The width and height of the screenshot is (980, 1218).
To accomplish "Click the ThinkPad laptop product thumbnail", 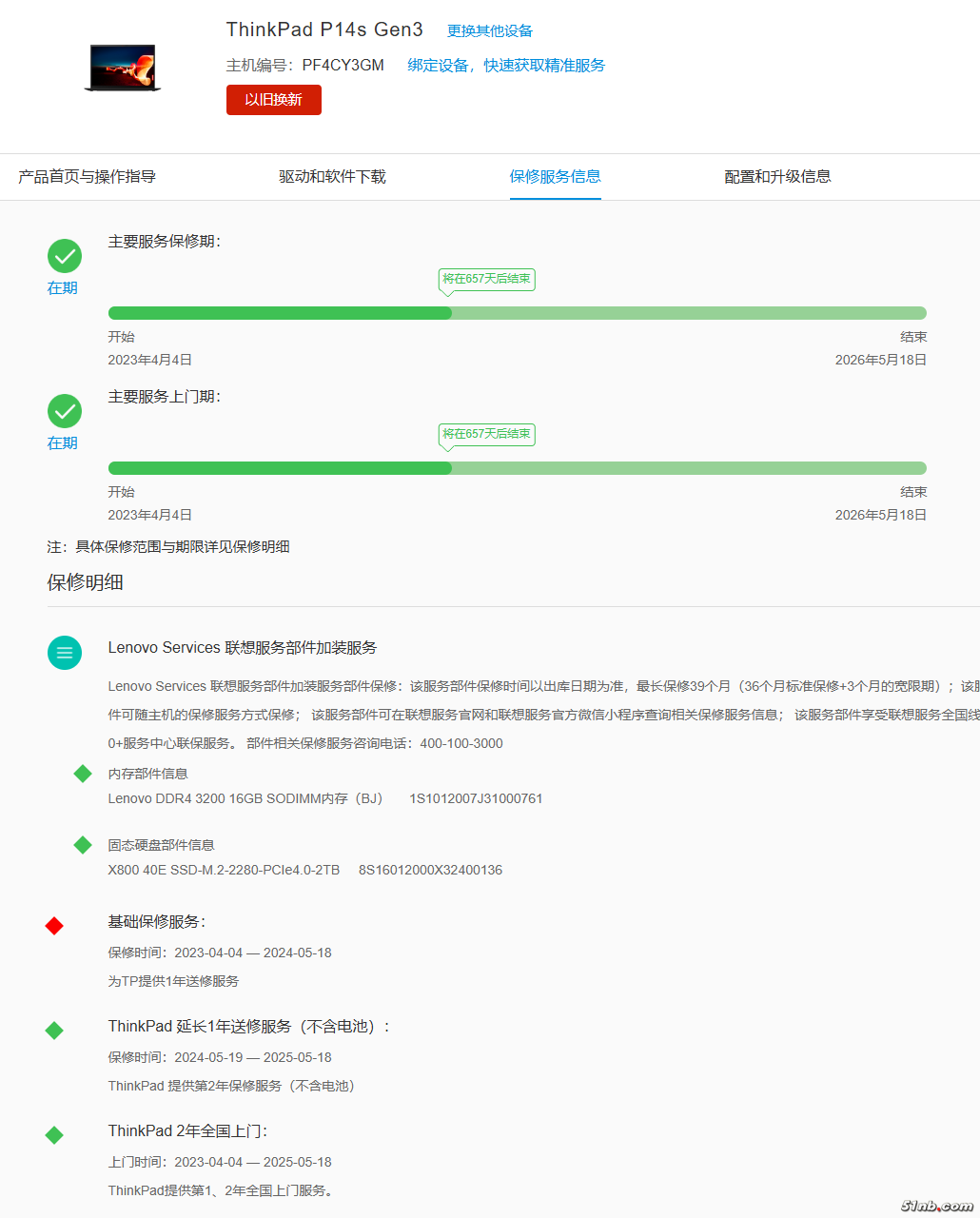I will pyautogui.click(x=123, y=68).
